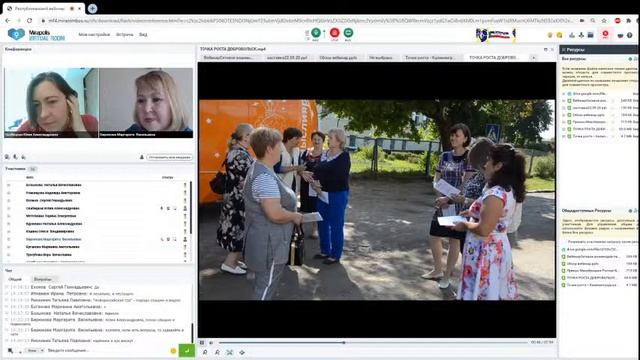Switch to the выставка22.05.20.pdf tab
Screen dimensions: 640x360
tap(287, 58)
